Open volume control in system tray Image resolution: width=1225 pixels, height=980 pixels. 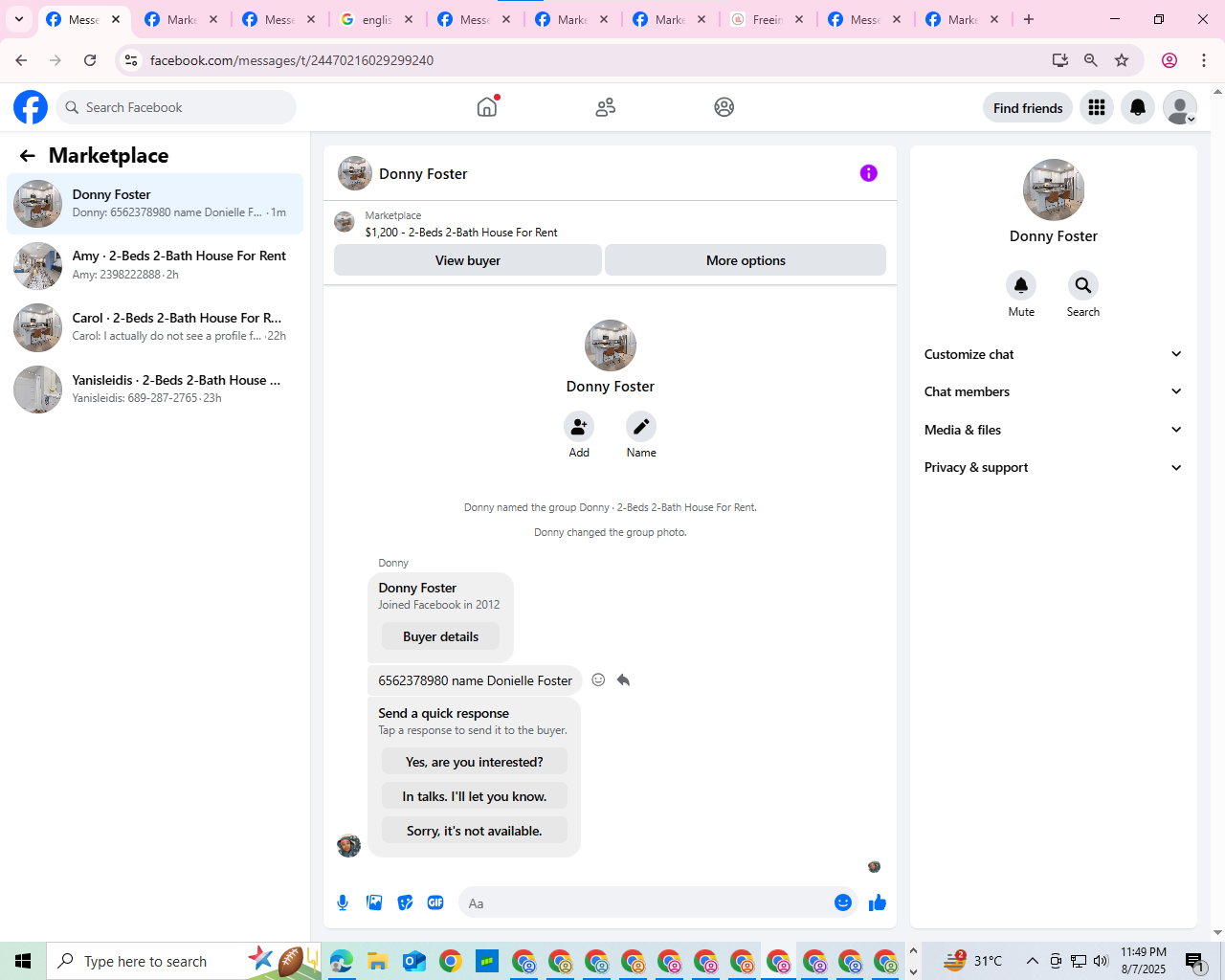tap(1102, 961)
